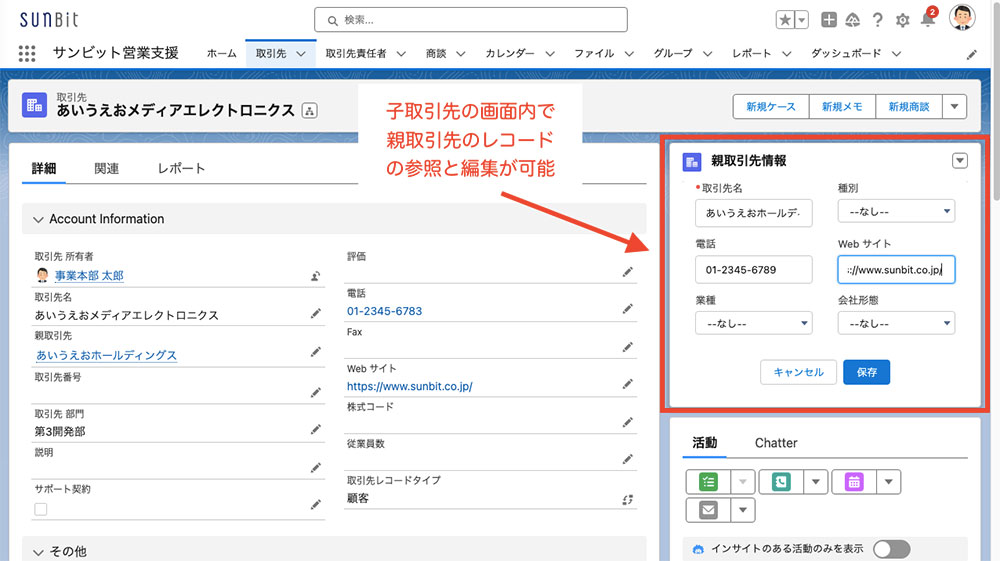Image resolution: width=1000 pixels, height=561 pixels.
Task: Open the record actions dropdown next to 新規商談
Action: pos(955,106)
